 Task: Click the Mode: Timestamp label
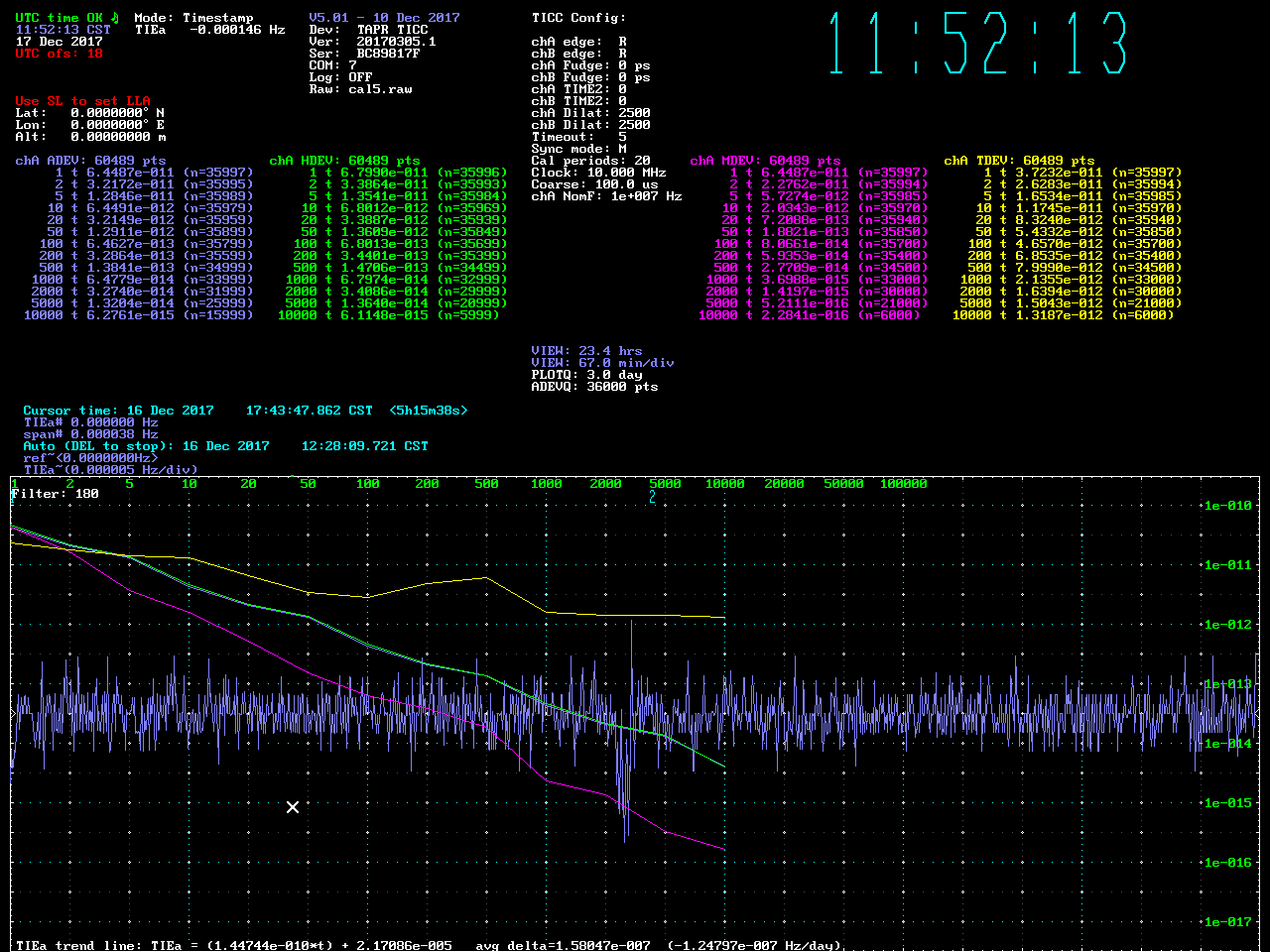pyautogui.click(x=193, y=18)
